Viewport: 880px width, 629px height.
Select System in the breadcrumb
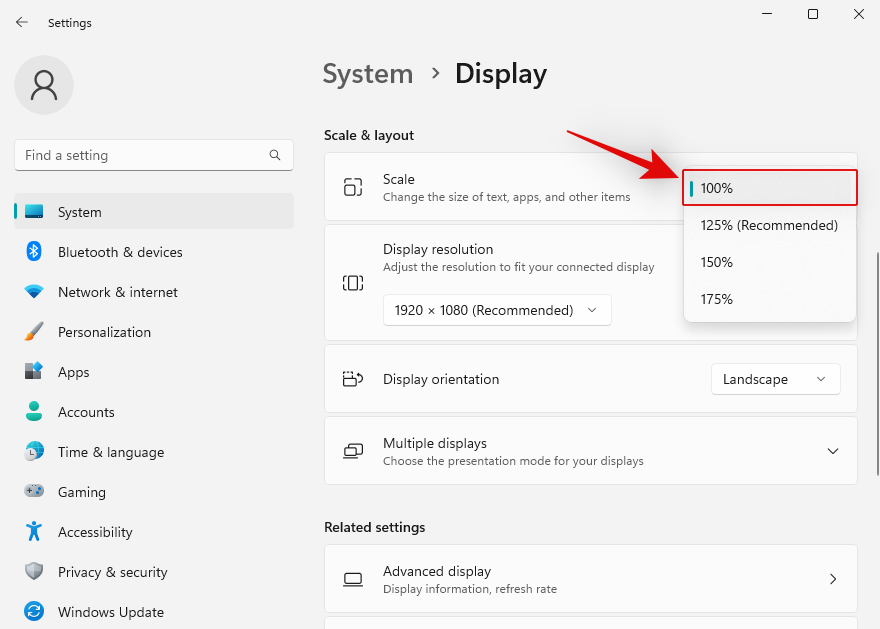(368, 73)
